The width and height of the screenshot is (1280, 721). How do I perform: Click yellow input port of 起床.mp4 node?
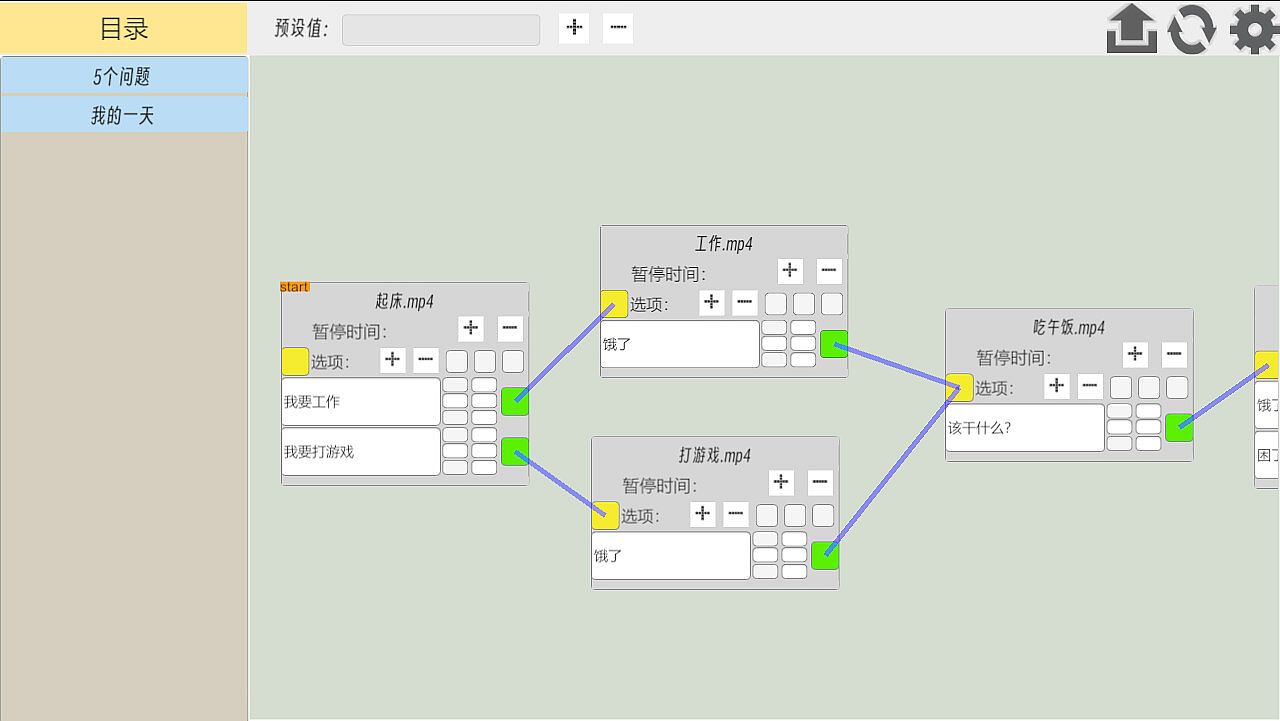point(295,361)
